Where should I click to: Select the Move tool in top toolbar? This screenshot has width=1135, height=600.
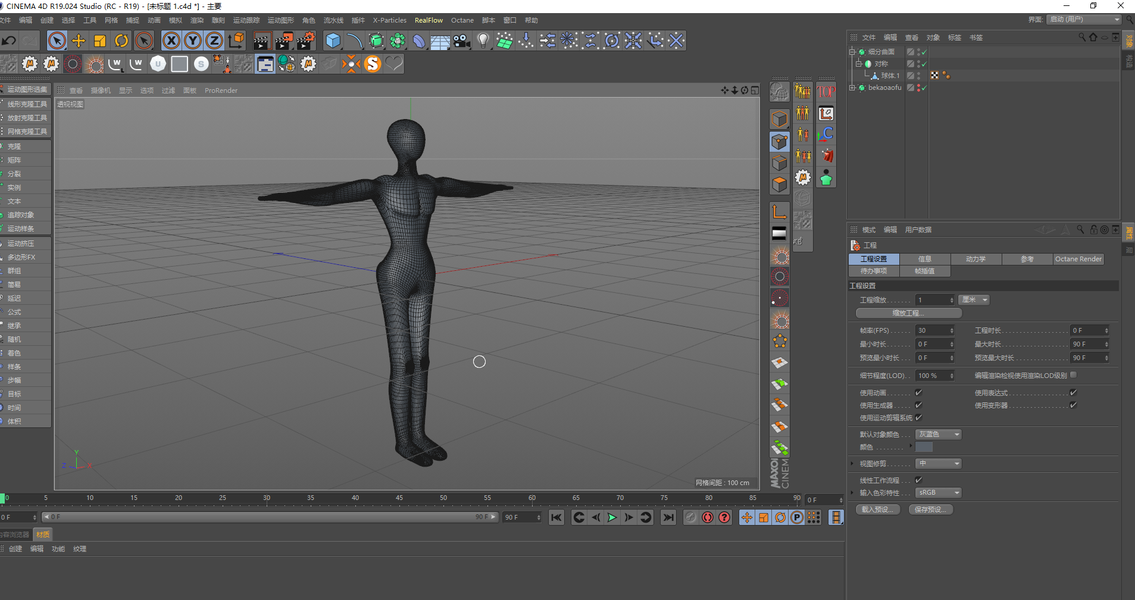pos(78,41)
